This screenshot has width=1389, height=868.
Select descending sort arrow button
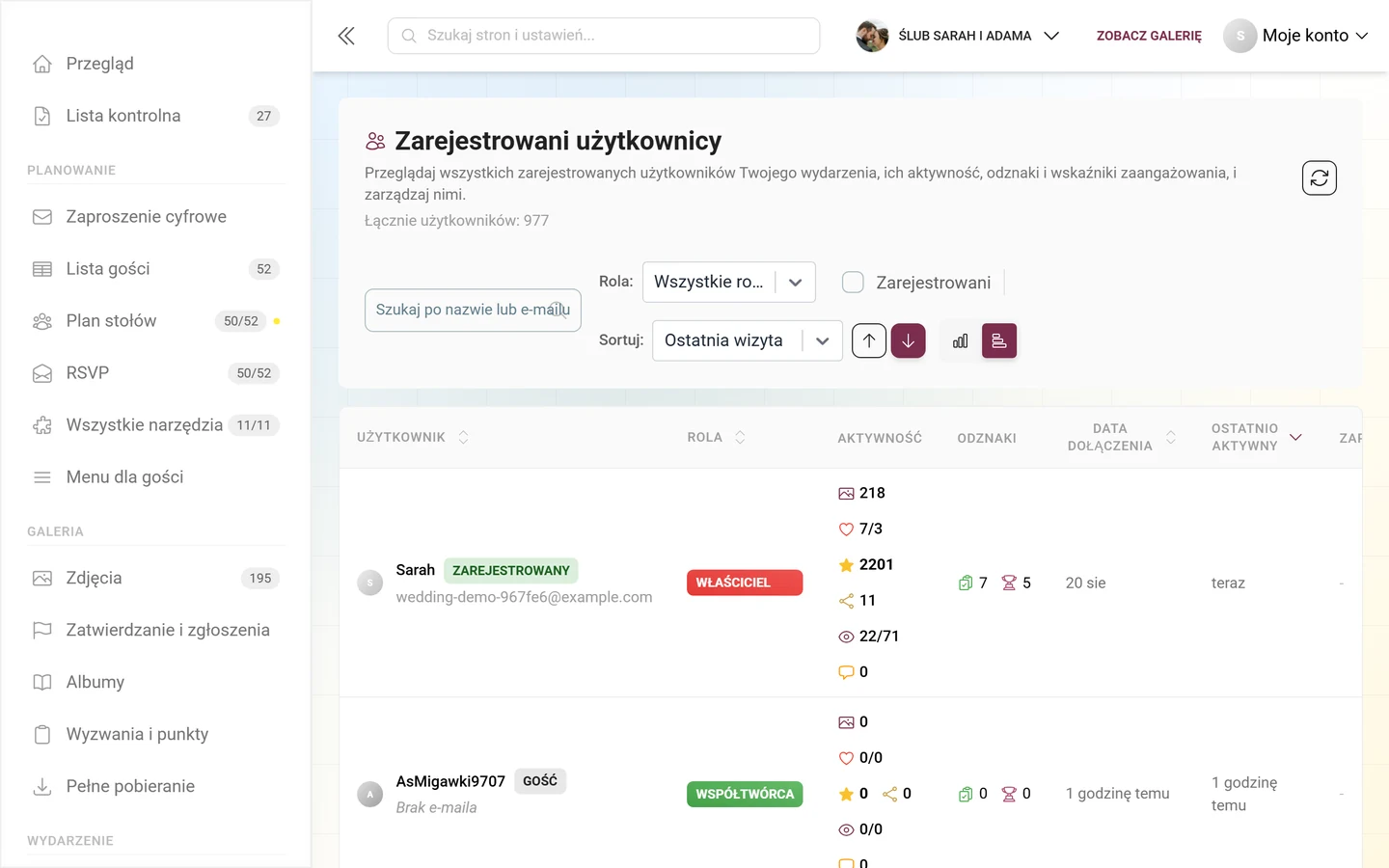[x=908, y=340]
